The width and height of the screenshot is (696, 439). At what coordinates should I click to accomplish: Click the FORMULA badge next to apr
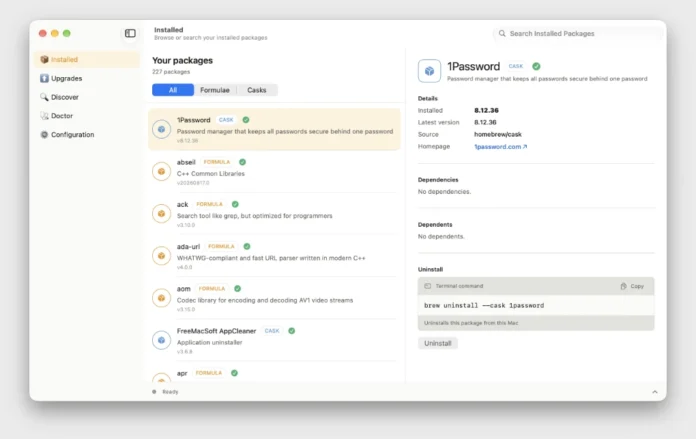209,373
